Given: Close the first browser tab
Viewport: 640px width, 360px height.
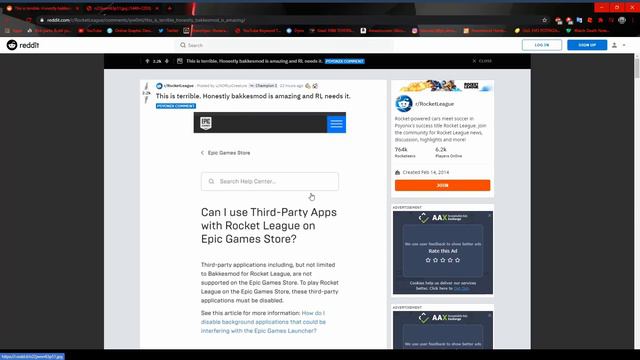Looking at the screenshot, I should pyautogui.click(x=77, y=8).
